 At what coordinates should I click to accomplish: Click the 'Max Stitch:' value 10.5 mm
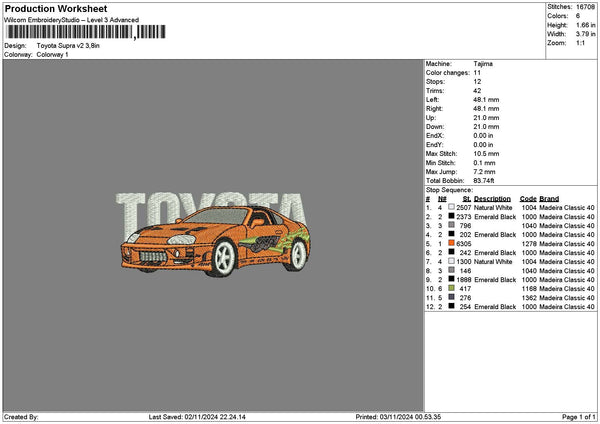coord(486,154)
